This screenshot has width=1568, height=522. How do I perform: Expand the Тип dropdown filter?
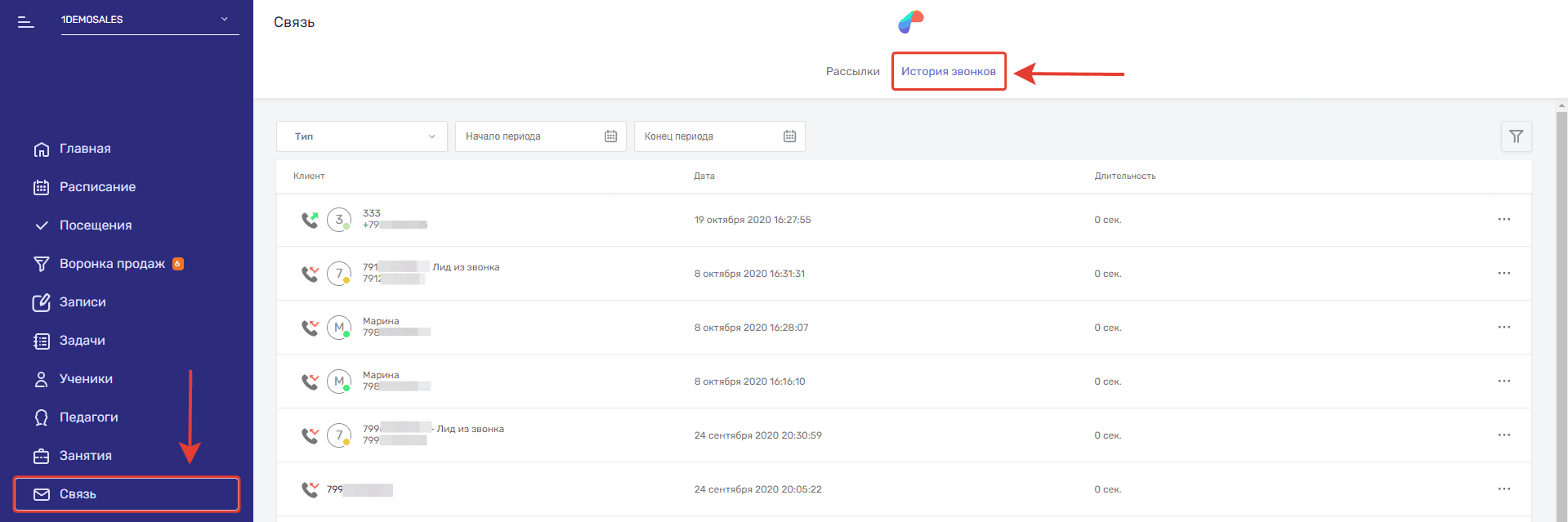pos(361,136)
